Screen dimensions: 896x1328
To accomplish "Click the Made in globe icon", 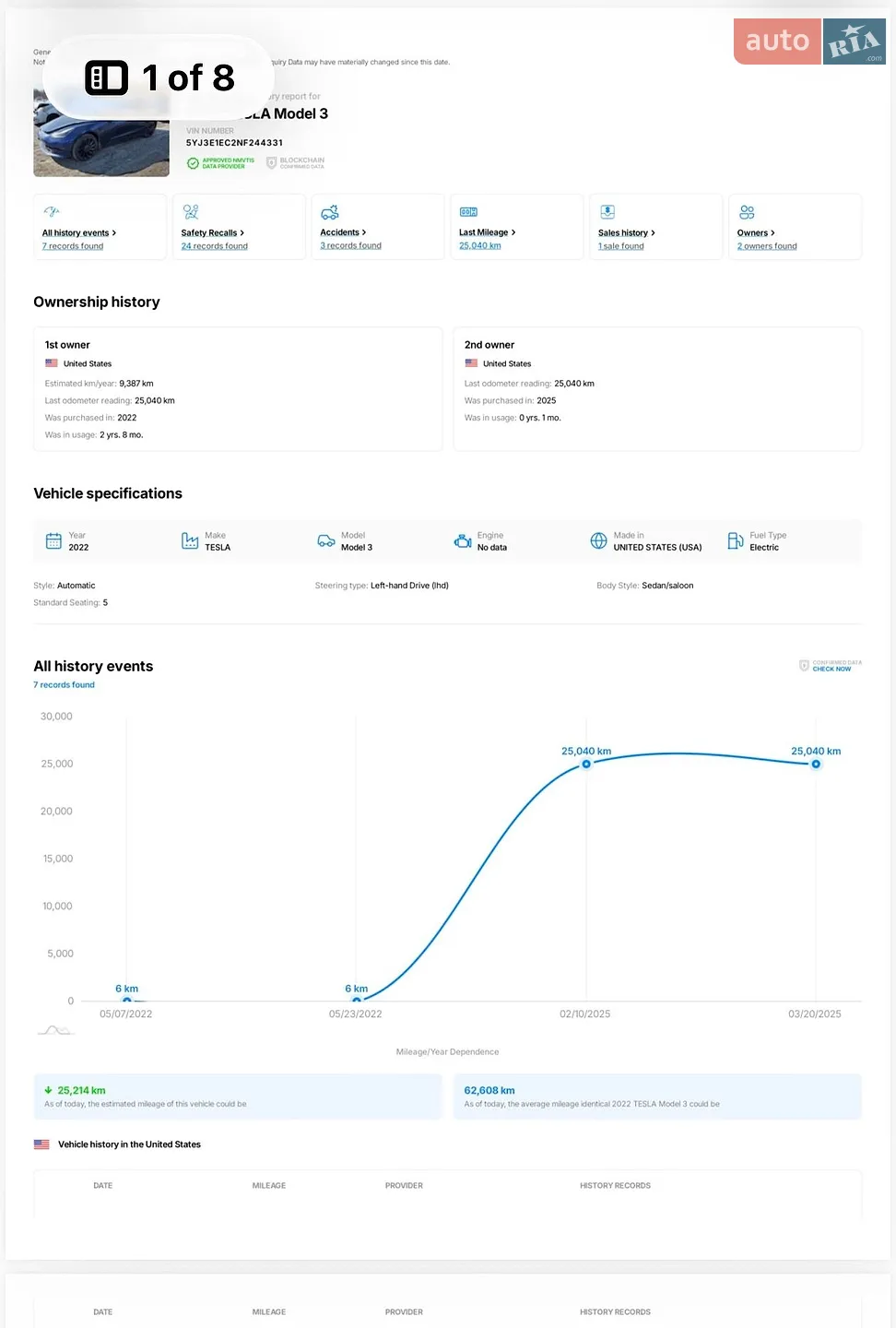I will tap(599, 541).
